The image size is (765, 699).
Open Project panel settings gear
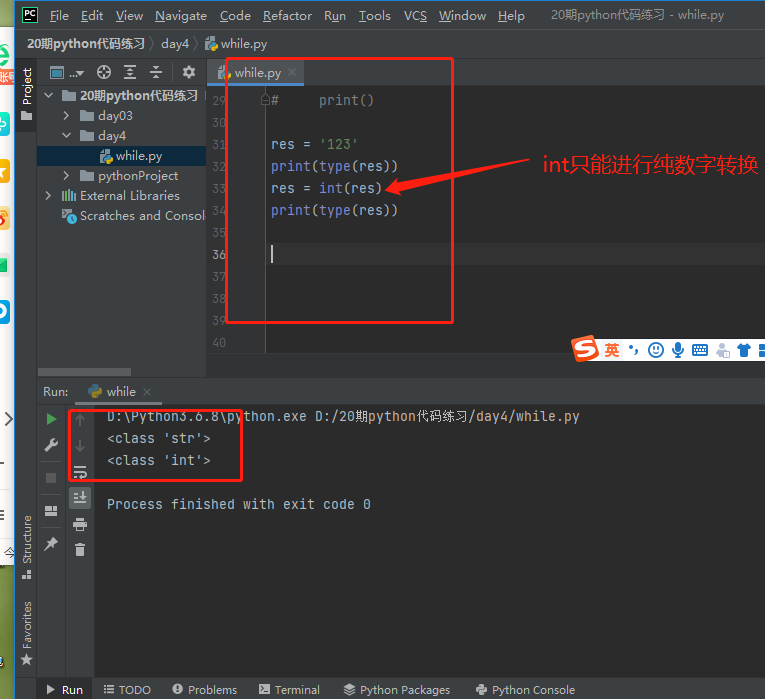click(189, 72)
